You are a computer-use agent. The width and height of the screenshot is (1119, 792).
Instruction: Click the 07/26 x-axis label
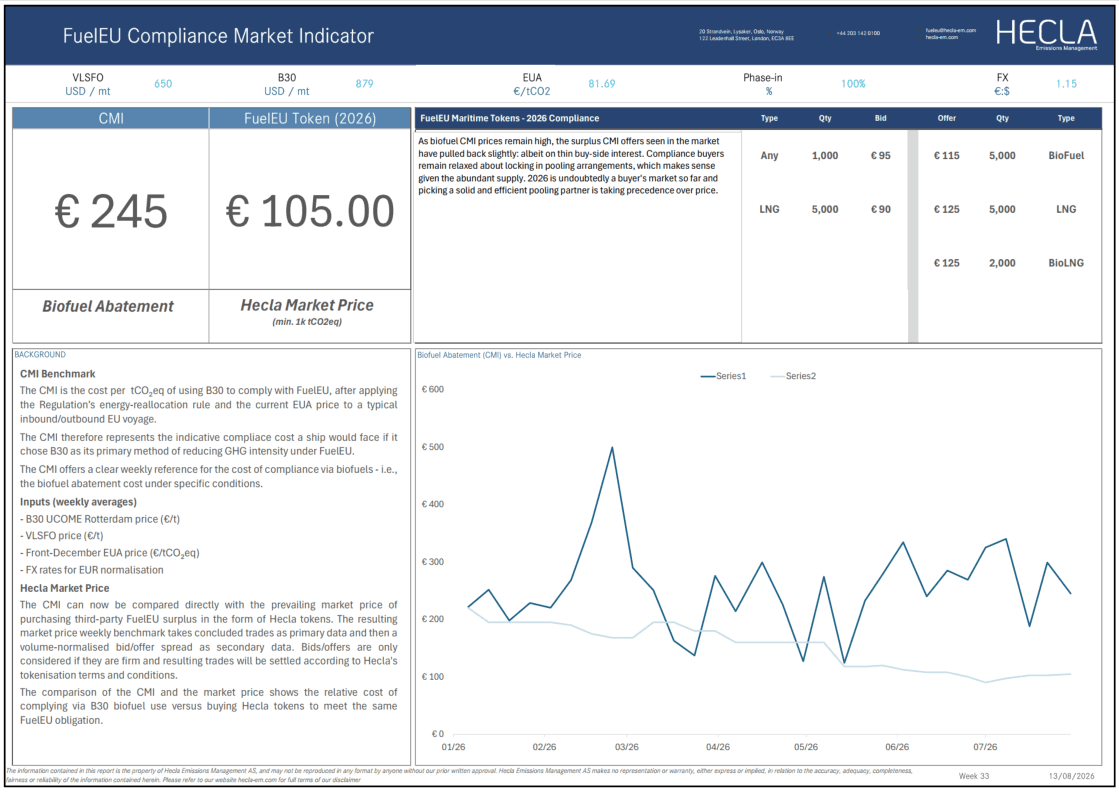[x=985, y=747]
